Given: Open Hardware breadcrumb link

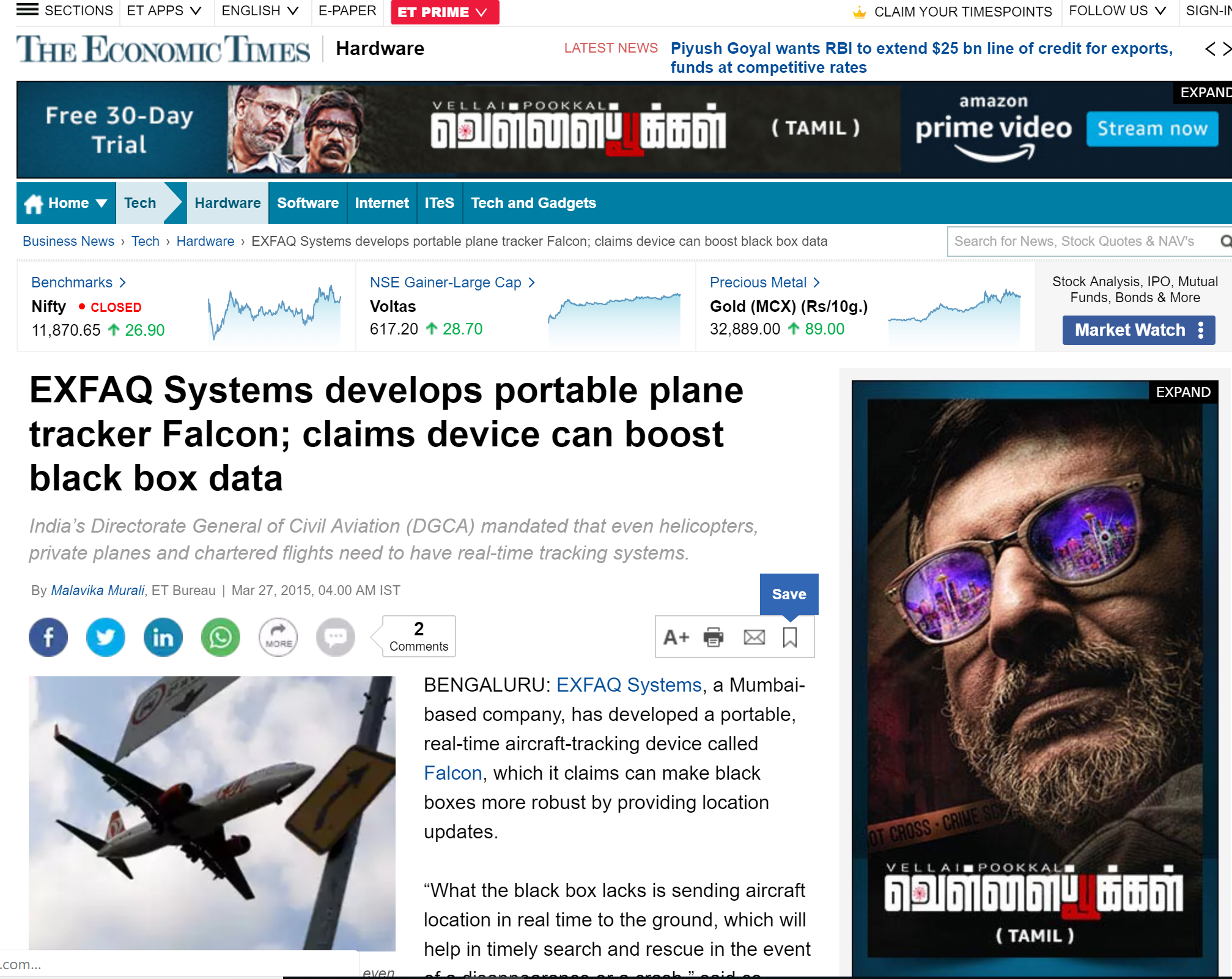Looking at the screenshot, I should click(205, 242).
